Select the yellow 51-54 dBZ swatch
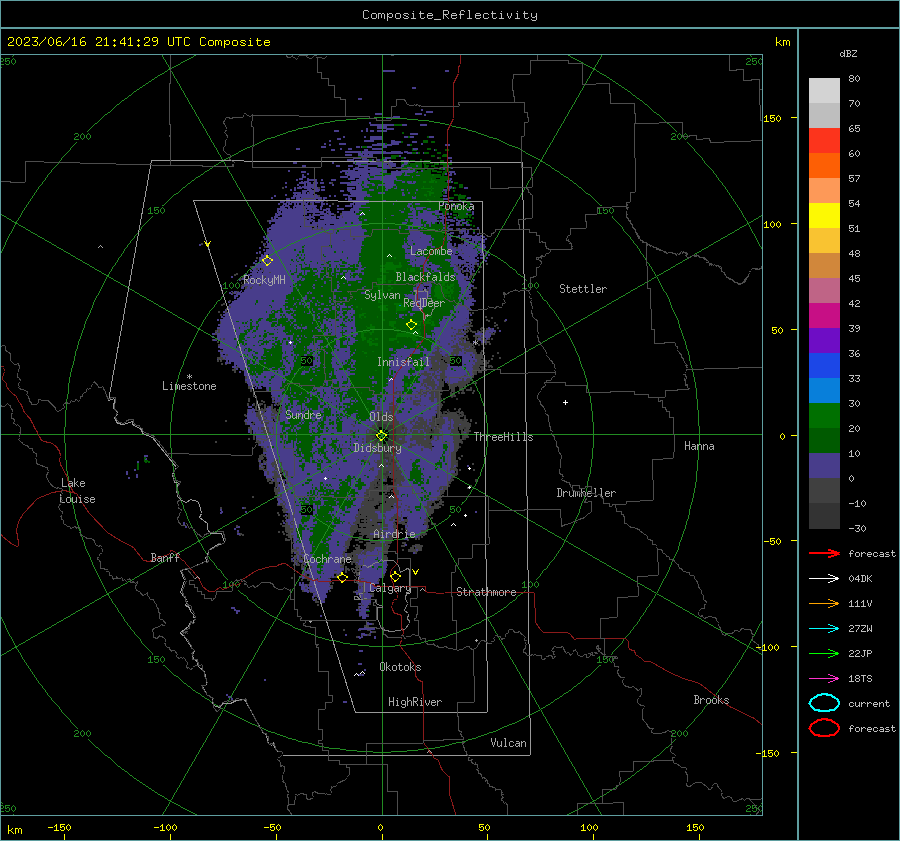The height and width of the screenshot is (841, 900). [x=824, y=215]
